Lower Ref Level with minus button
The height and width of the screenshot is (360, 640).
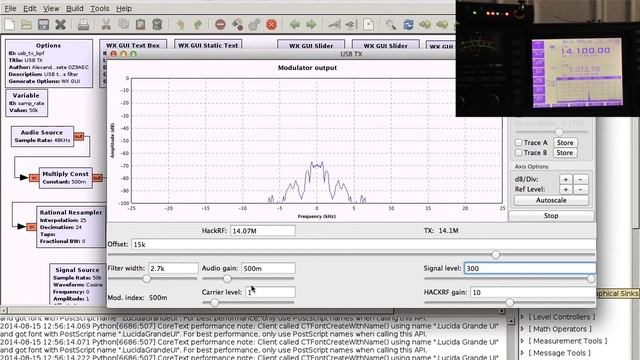point(580,189)
